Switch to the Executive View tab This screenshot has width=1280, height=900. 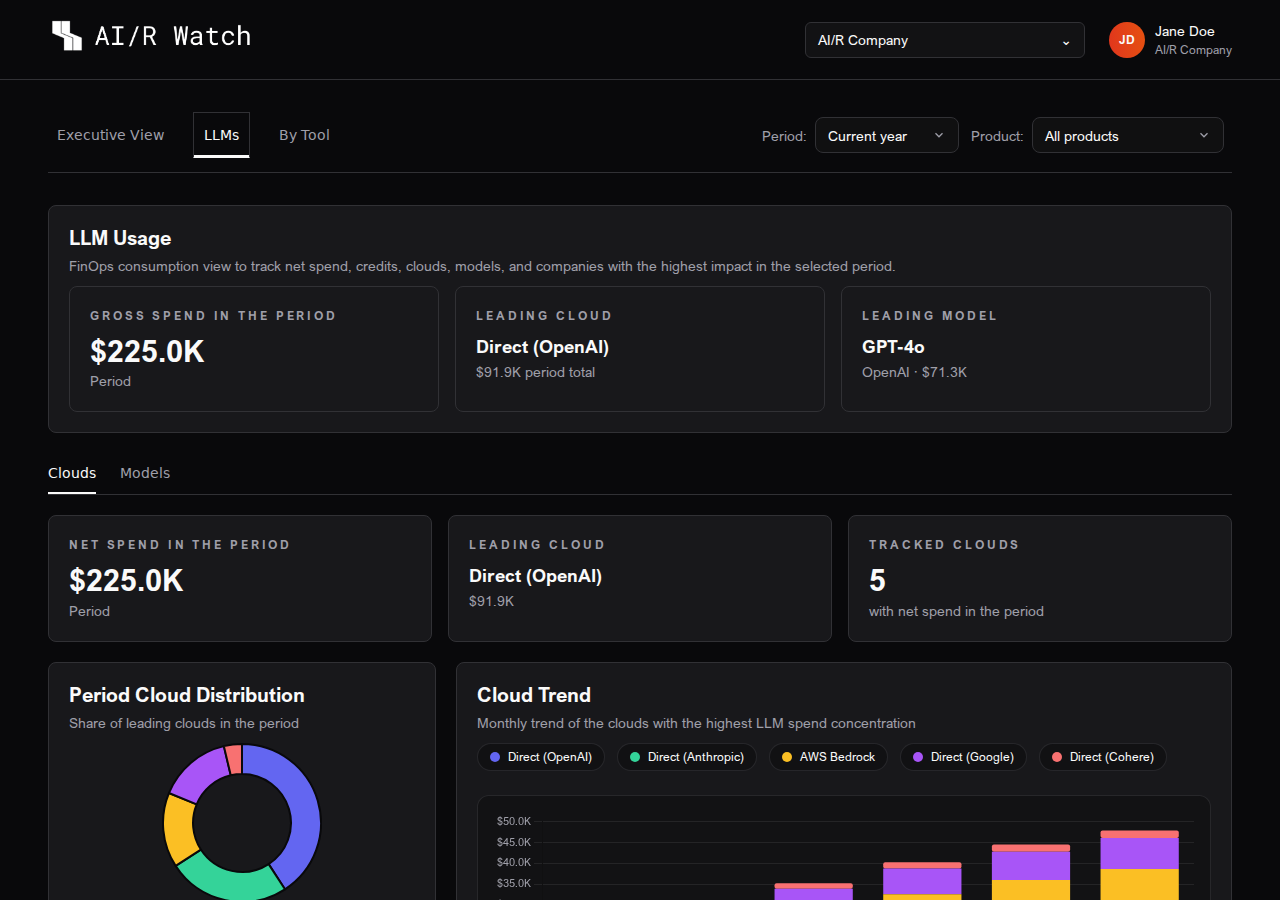pyautogui.click(x=111, y=135)
